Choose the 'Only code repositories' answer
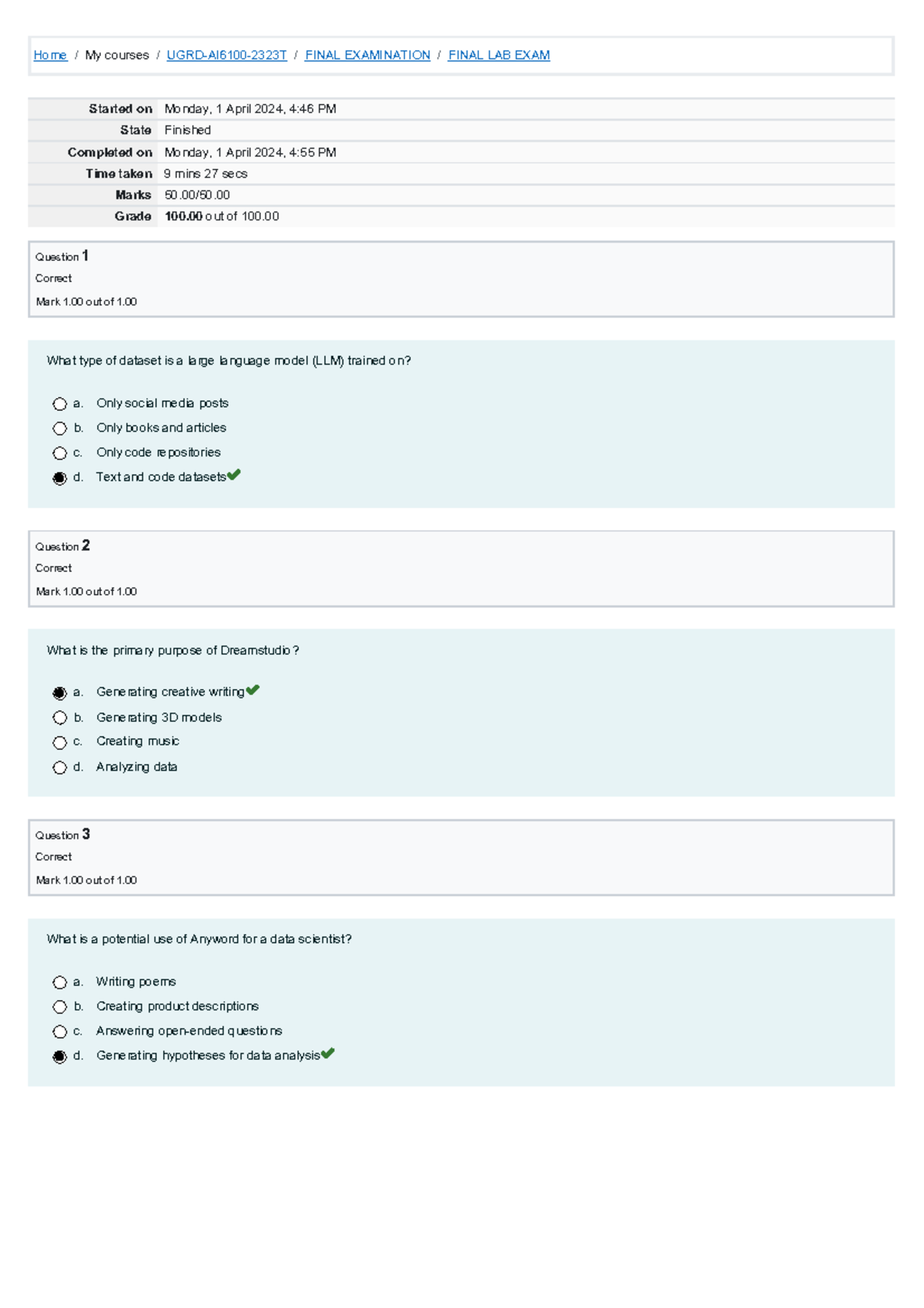The height and width of the screenshot is (1308, 924). 60,452
